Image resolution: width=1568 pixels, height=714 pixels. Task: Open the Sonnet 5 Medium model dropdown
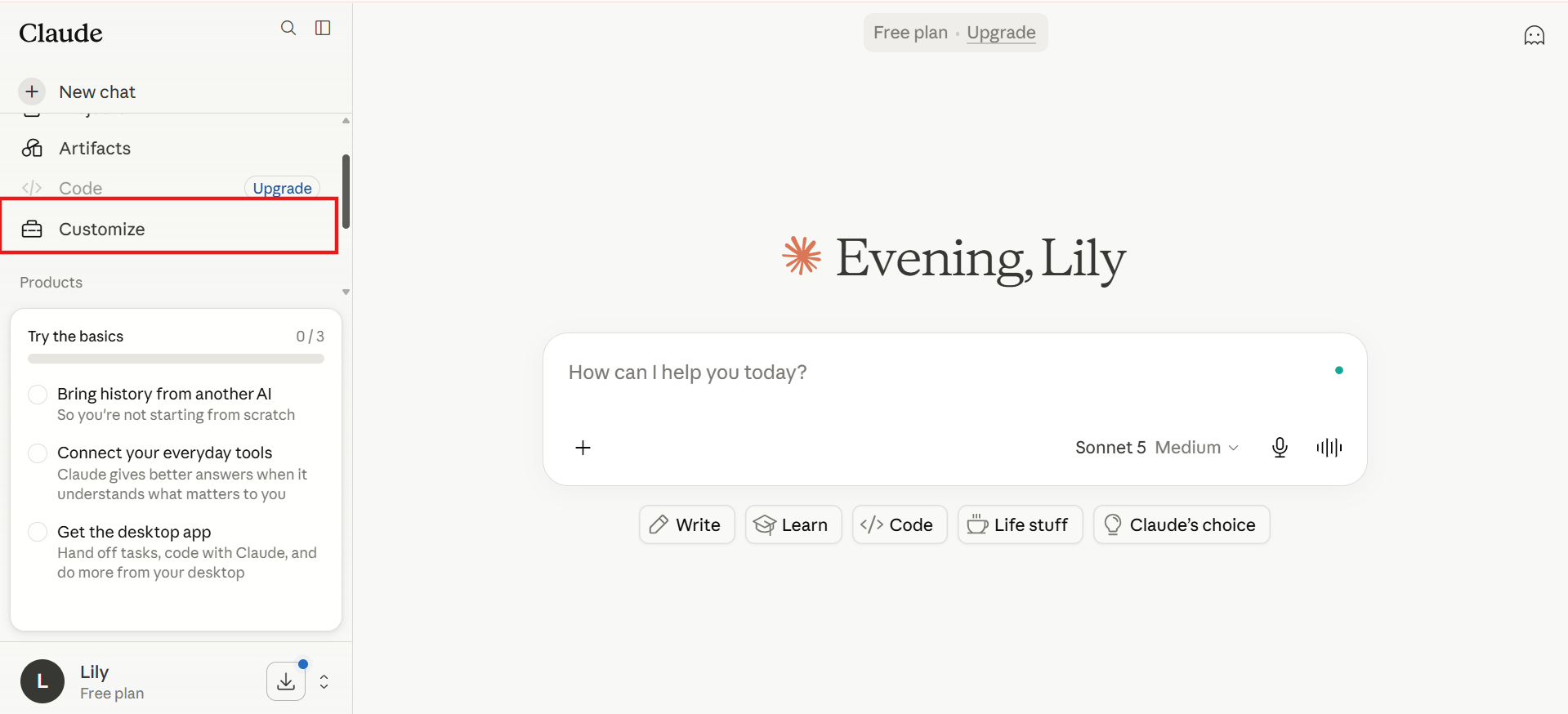pyautogui.click(x=1157, y=448)
